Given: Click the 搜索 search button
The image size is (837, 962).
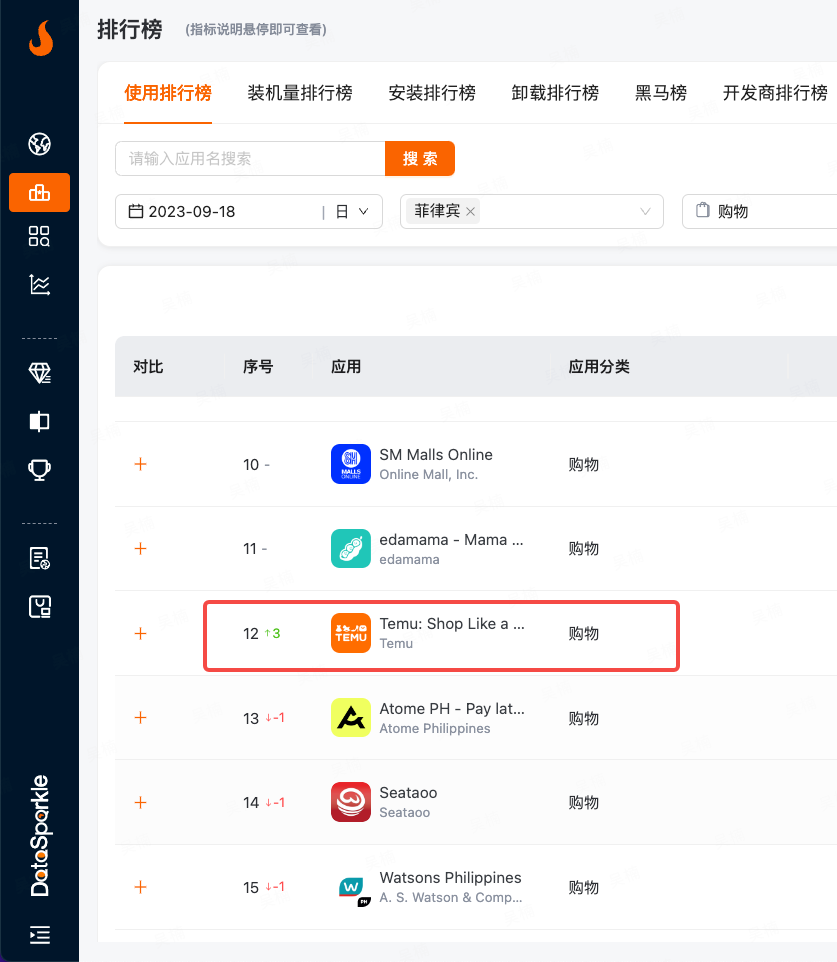Looking at the screenshot, I should pyautogui.click(x=420, y=158).
